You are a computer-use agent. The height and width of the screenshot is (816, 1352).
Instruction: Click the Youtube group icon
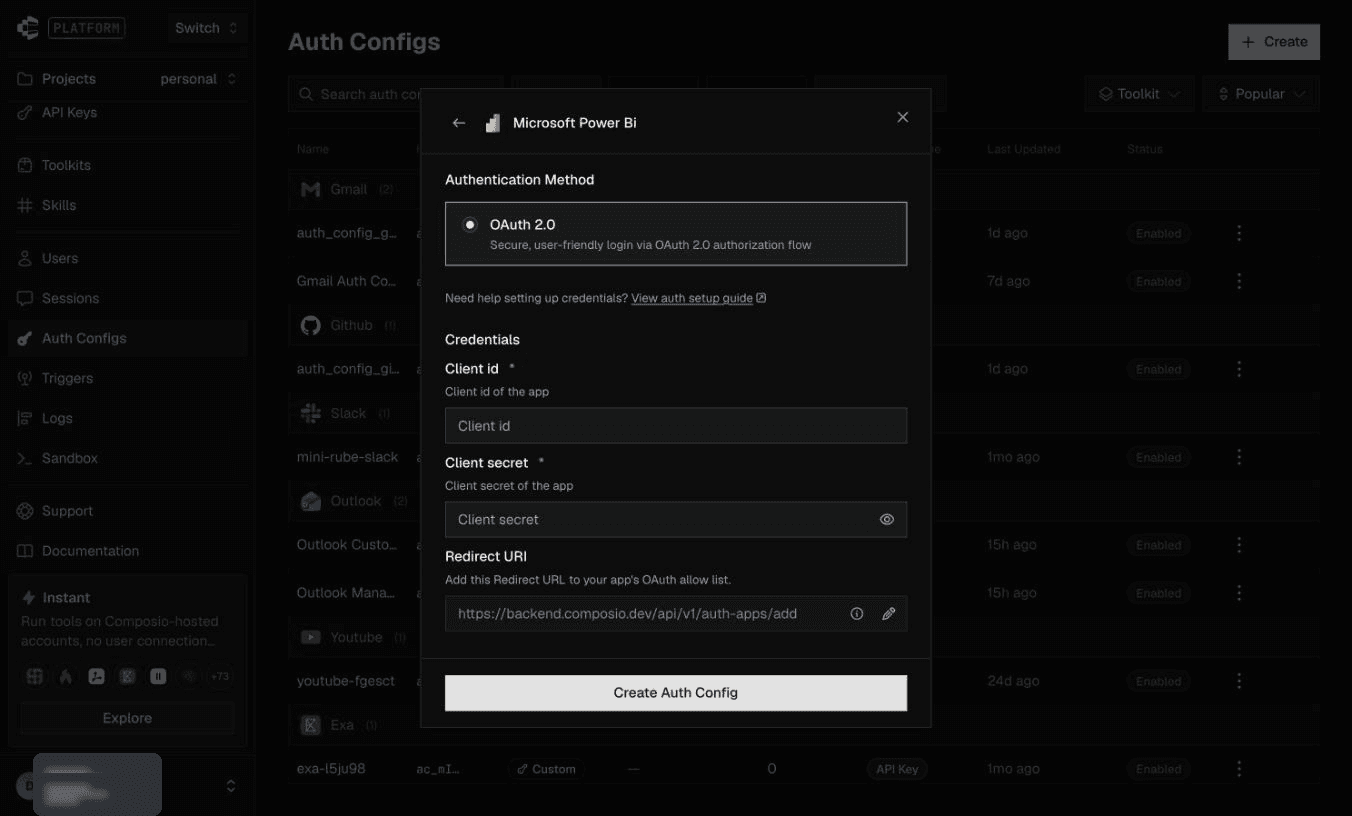tap(311, 637)
